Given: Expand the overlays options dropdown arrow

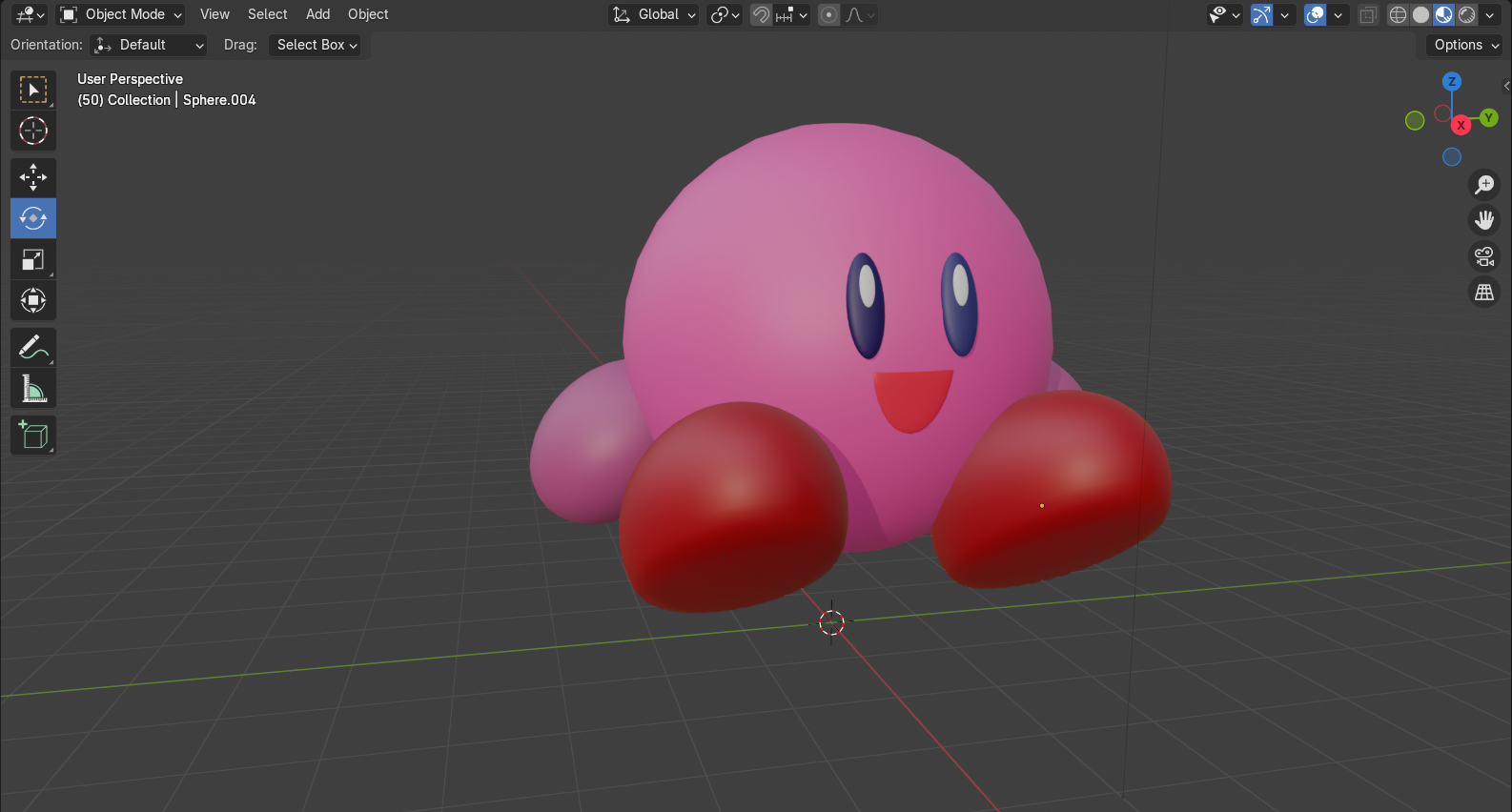Looking at the screenshot, I should click(1338, 14).
